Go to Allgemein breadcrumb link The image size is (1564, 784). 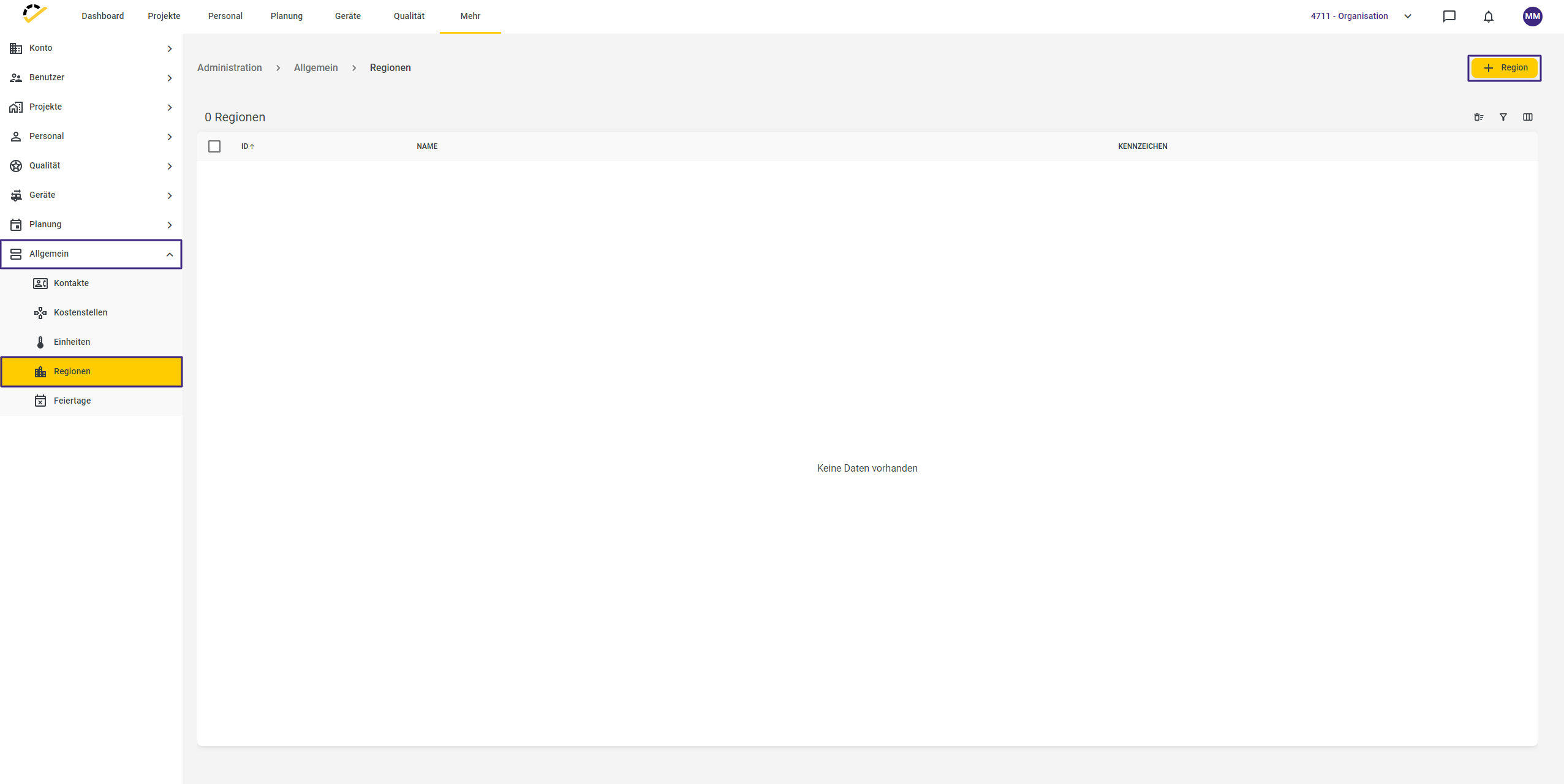[x=316, y=67]
